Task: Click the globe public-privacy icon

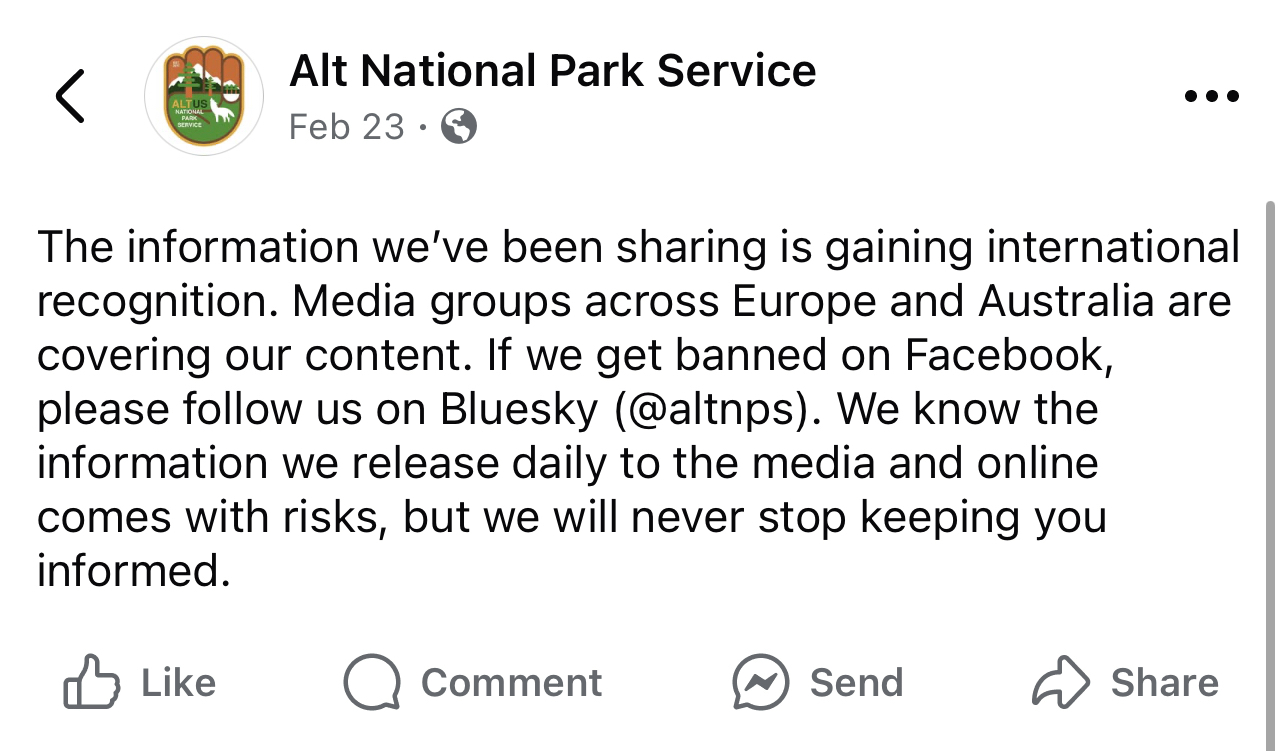Action: point(459,127)
